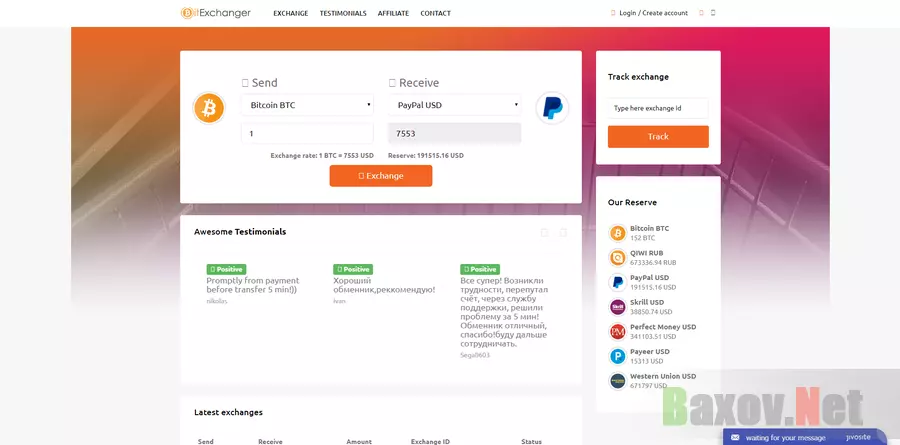Click the Positive badge on ivan testimonial
This screenshot has width=900, height=445.
pyautogui.click(x=353, y=269)
